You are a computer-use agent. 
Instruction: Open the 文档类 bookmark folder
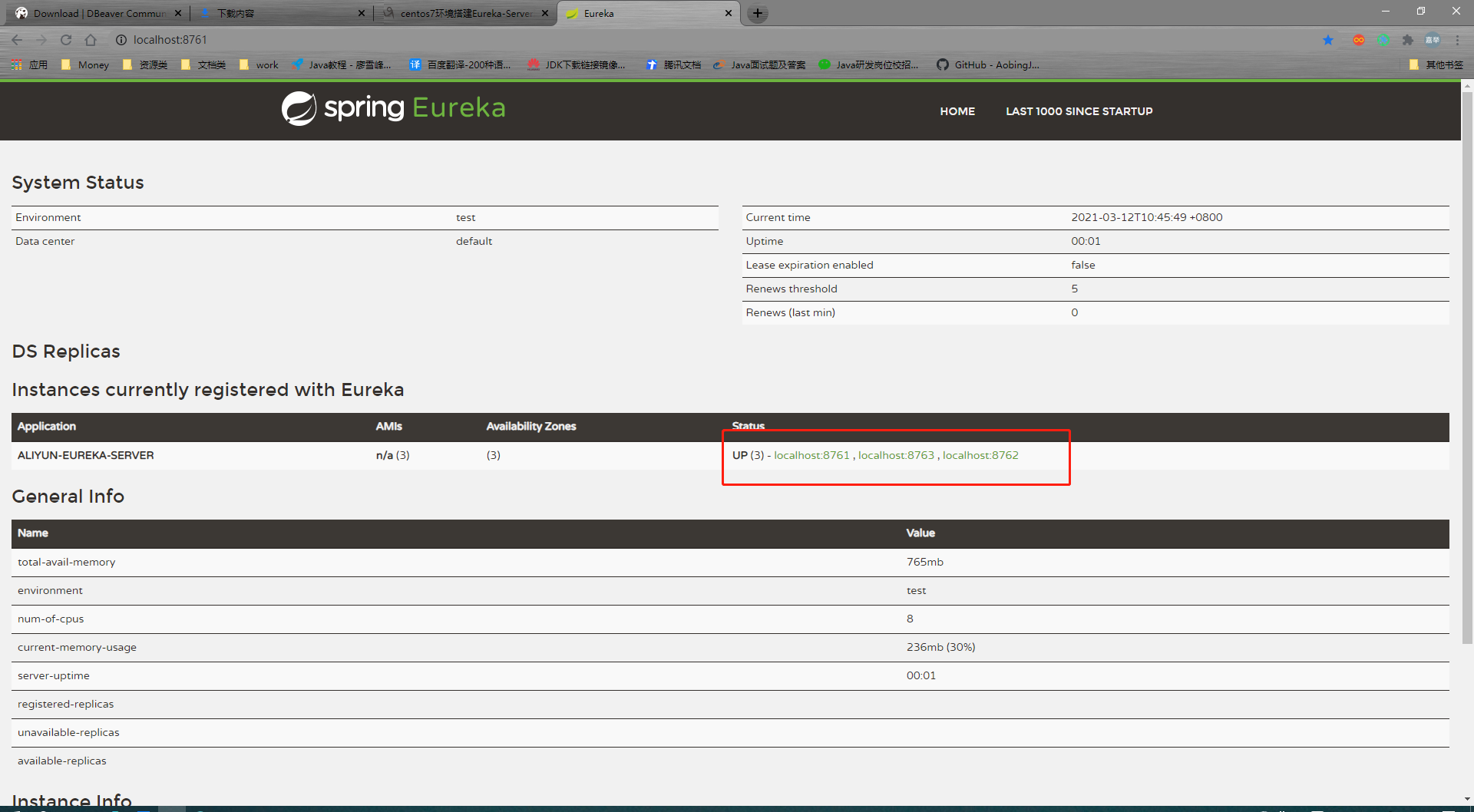click(203, 65)
